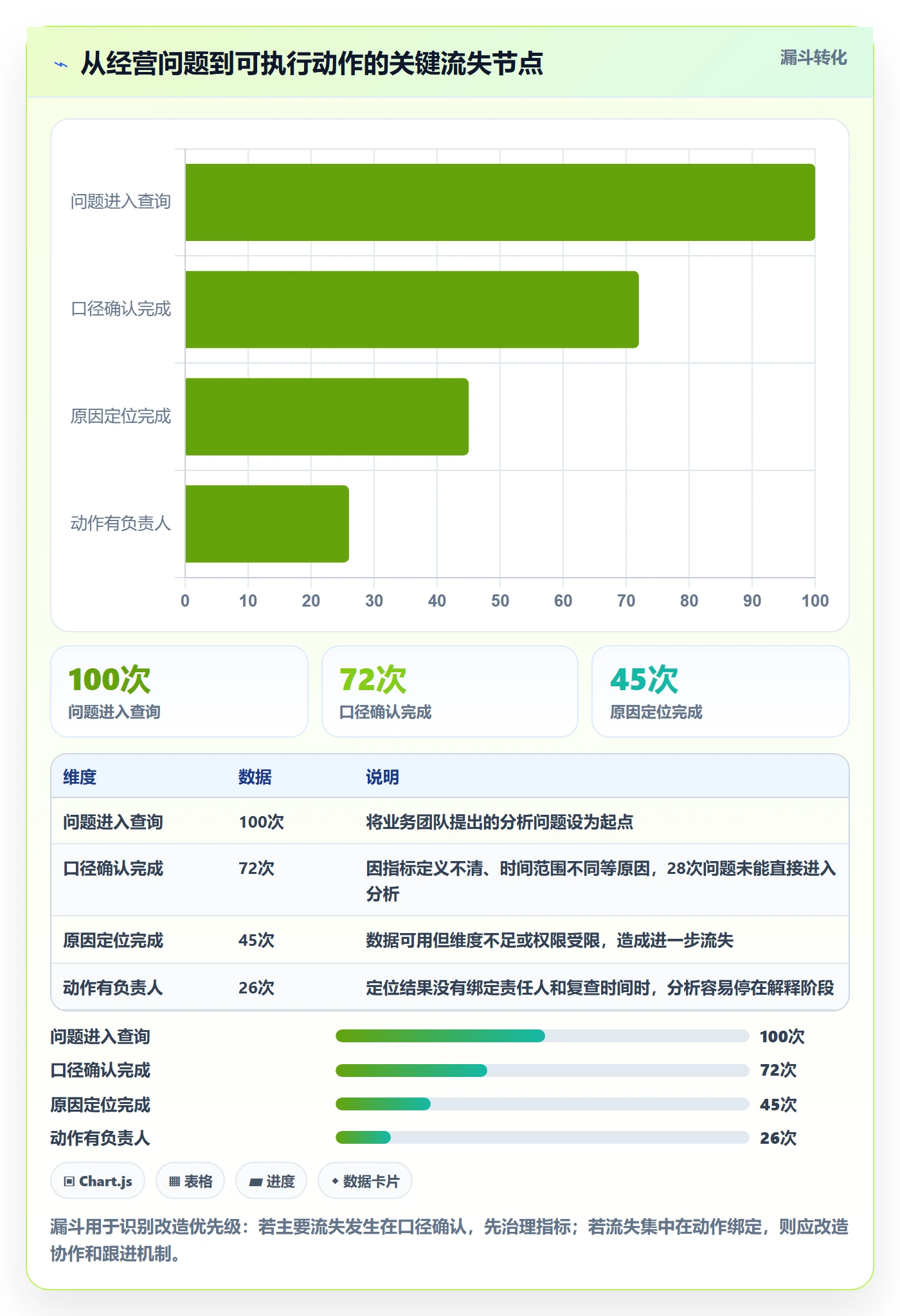Click the 进度 chip
Viewport: 900px width, 1316px height.
click(x=271, y=1181)
